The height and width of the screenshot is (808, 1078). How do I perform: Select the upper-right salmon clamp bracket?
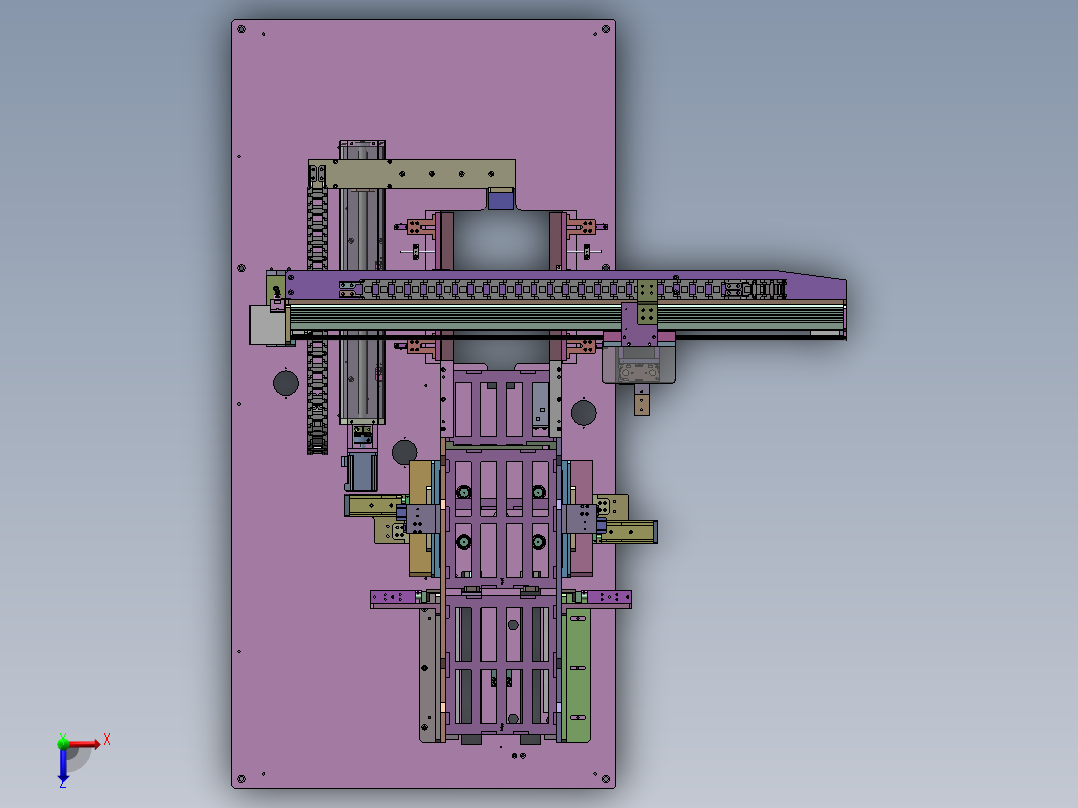coord(582,227)
